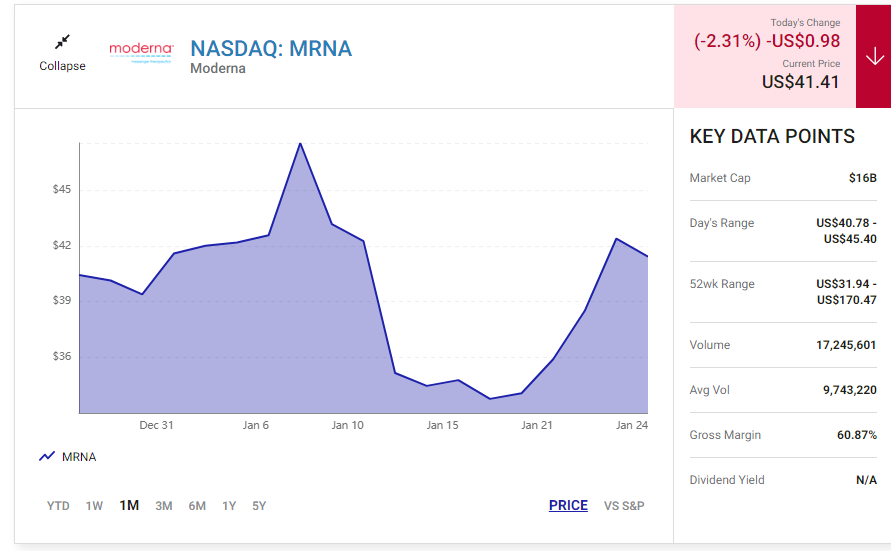This screenshot has width=891, height=551.
Task: Click the Market Cap label
Action: 720,178
